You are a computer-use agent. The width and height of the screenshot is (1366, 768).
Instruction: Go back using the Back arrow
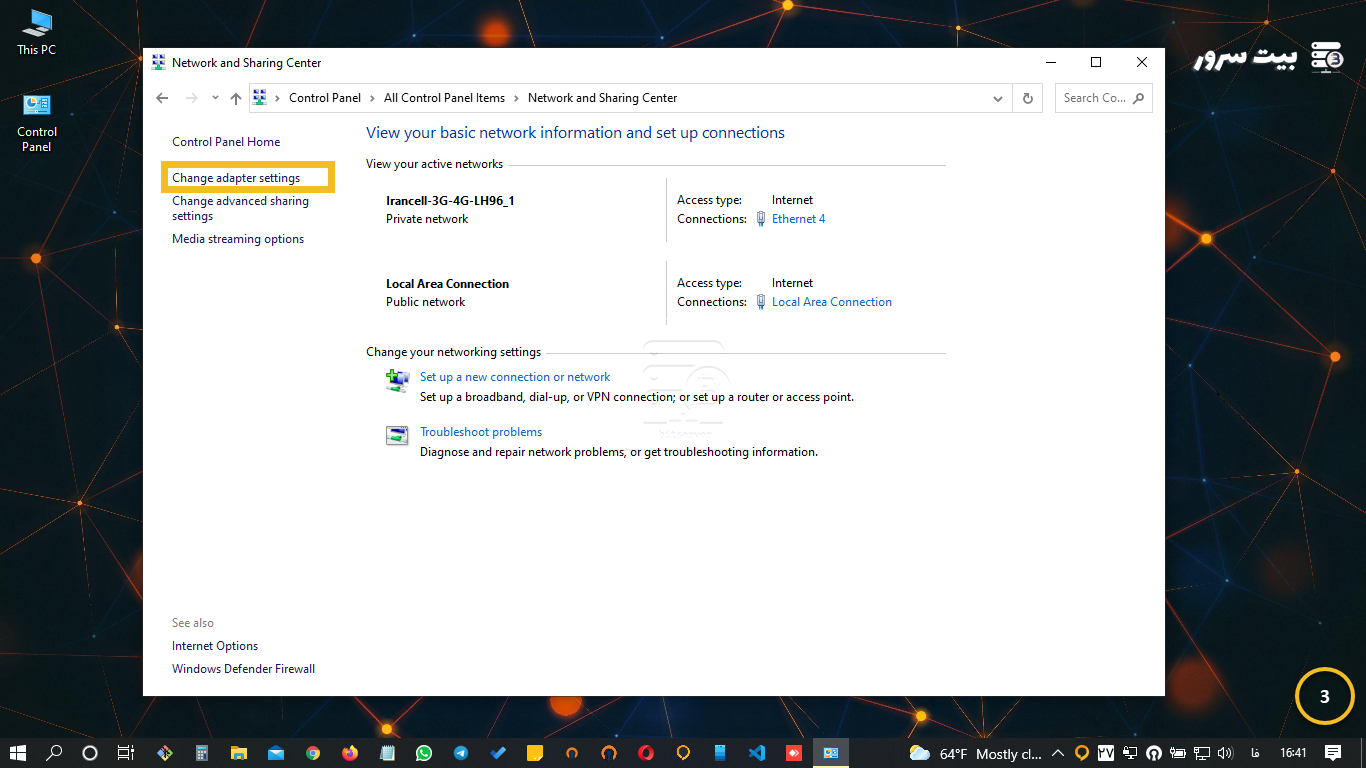pyautogui.click(x=162, y=98)
